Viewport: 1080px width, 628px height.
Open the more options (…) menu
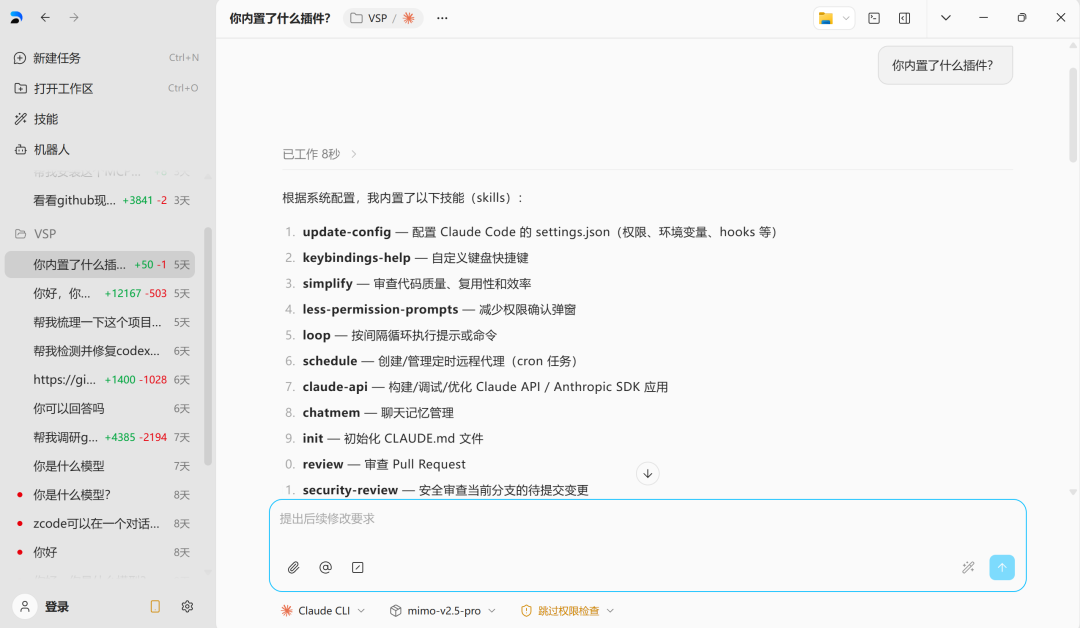click(442, 18)
